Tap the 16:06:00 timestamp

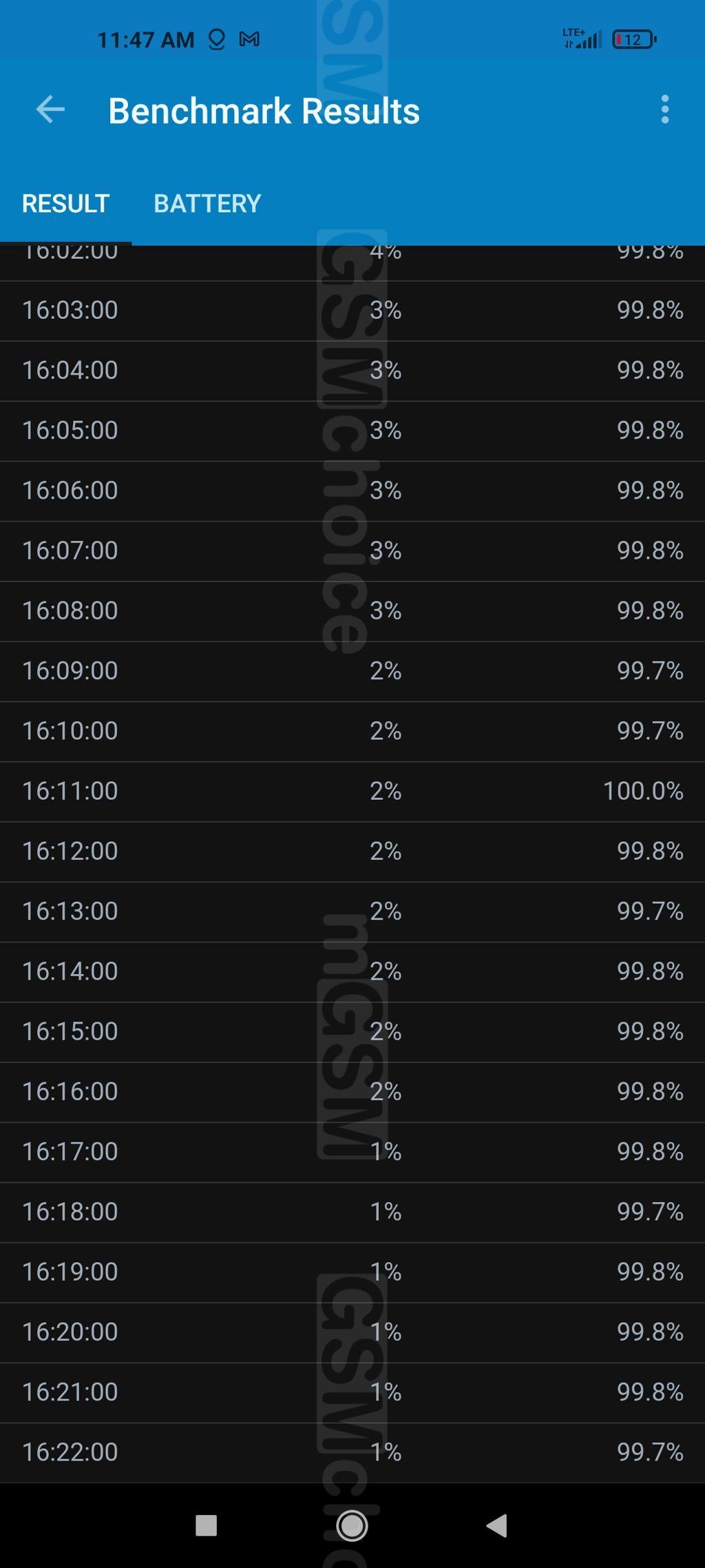pos(70,491)
